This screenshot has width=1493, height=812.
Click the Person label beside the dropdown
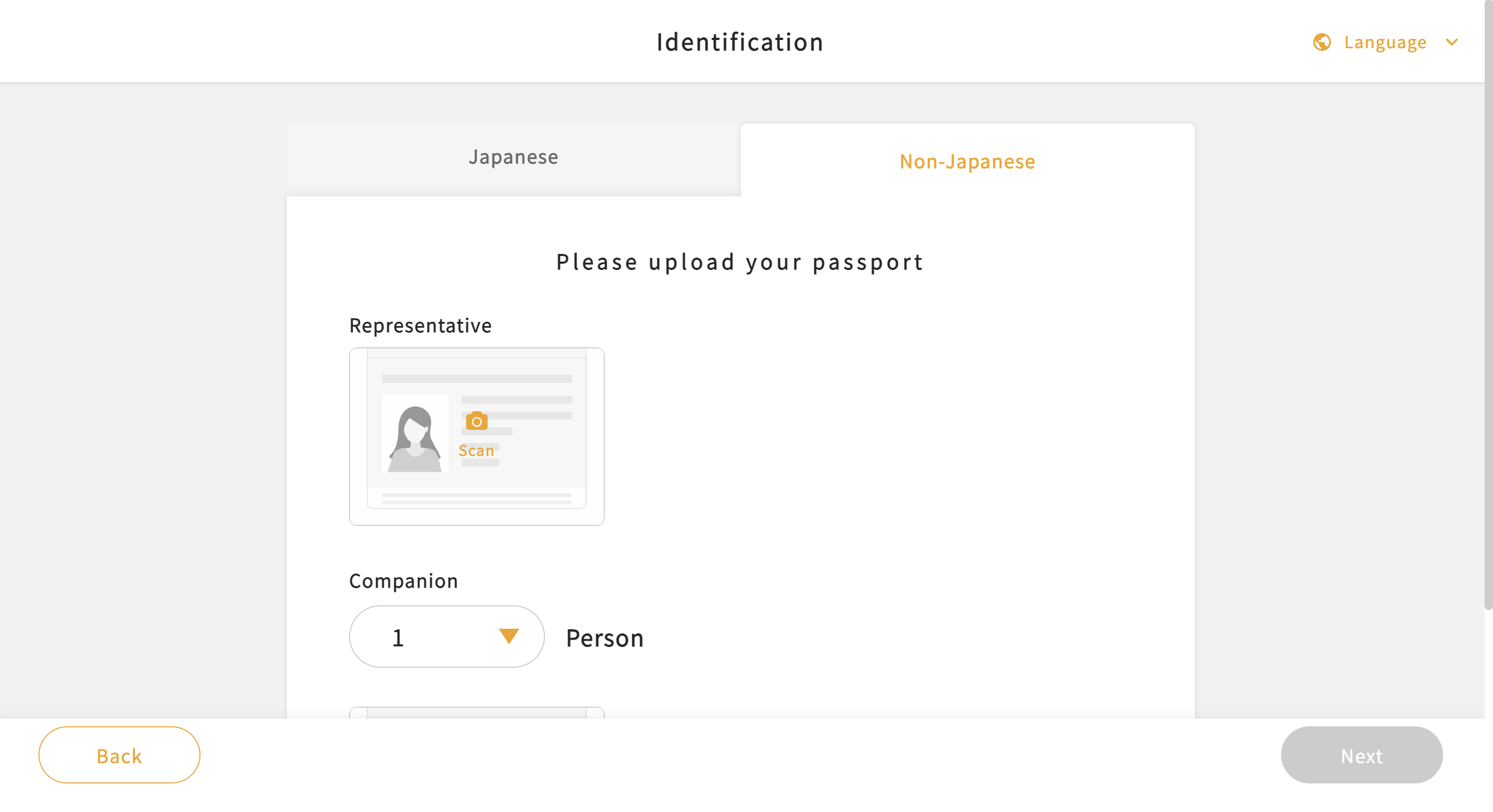(605, 638)
